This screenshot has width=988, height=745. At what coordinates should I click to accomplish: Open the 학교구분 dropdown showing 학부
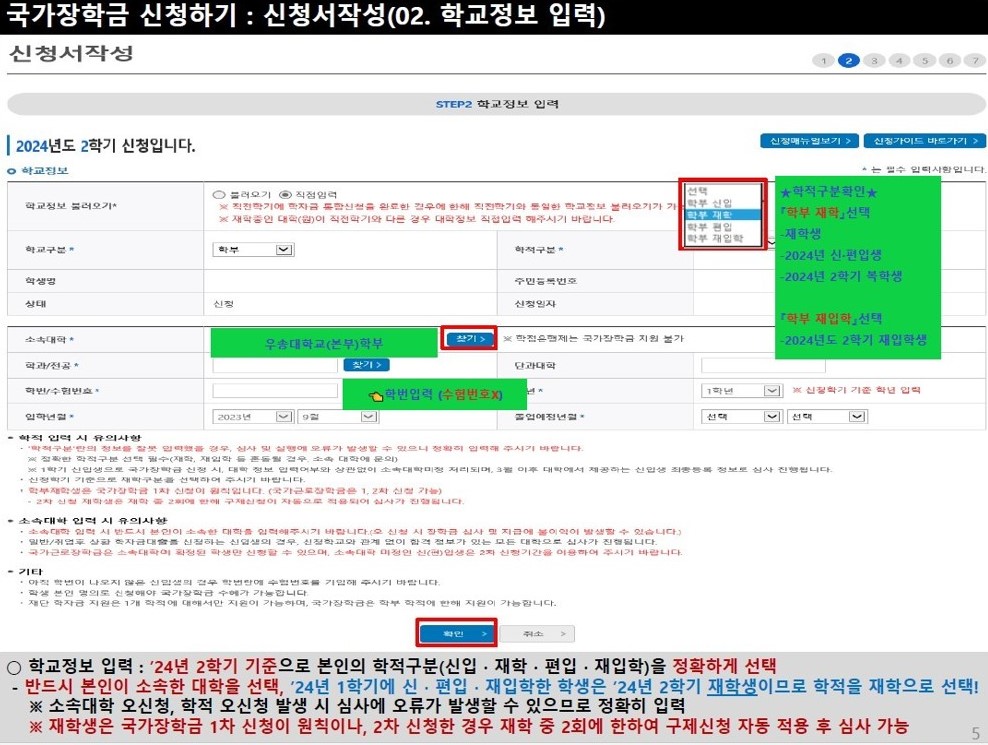click(253, 250)
